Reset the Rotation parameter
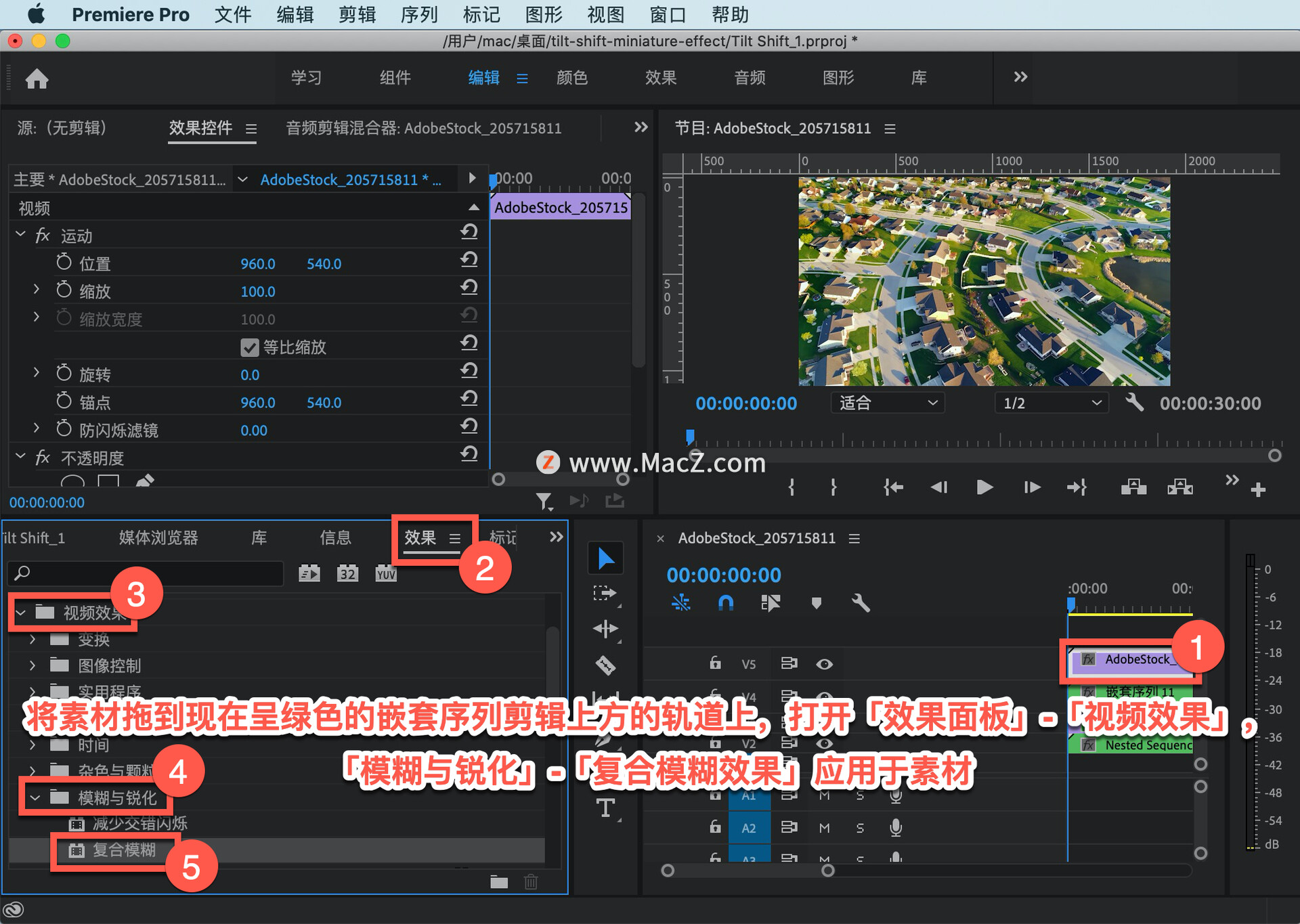Screen dimensions: 1300x924 tap(469, 370)
